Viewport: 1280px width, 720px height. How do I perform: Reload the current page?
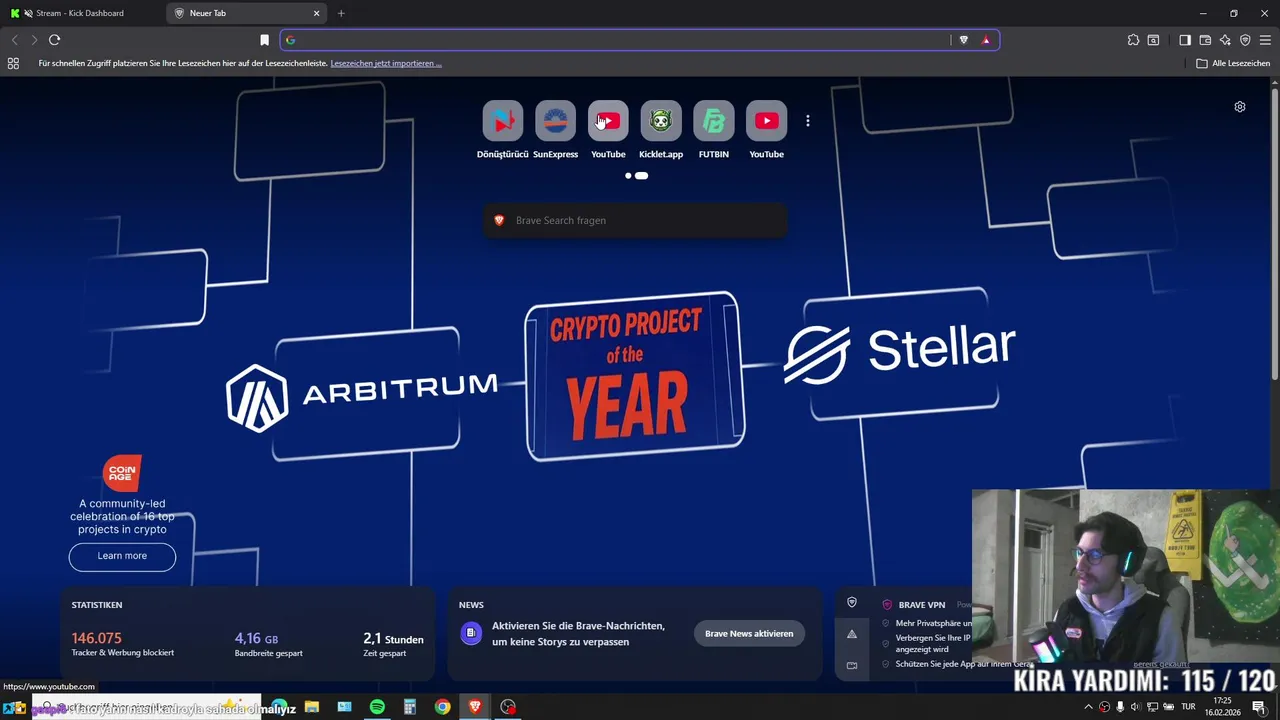[54, 40]
